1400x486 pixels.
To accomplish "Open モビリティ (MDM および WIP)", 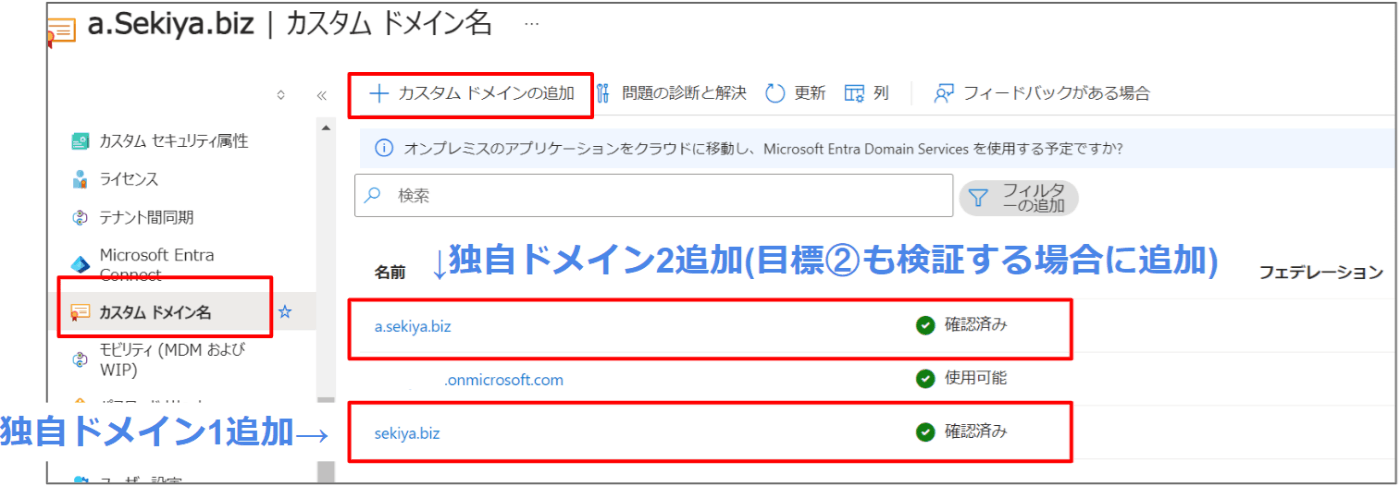I will point(172,359).
